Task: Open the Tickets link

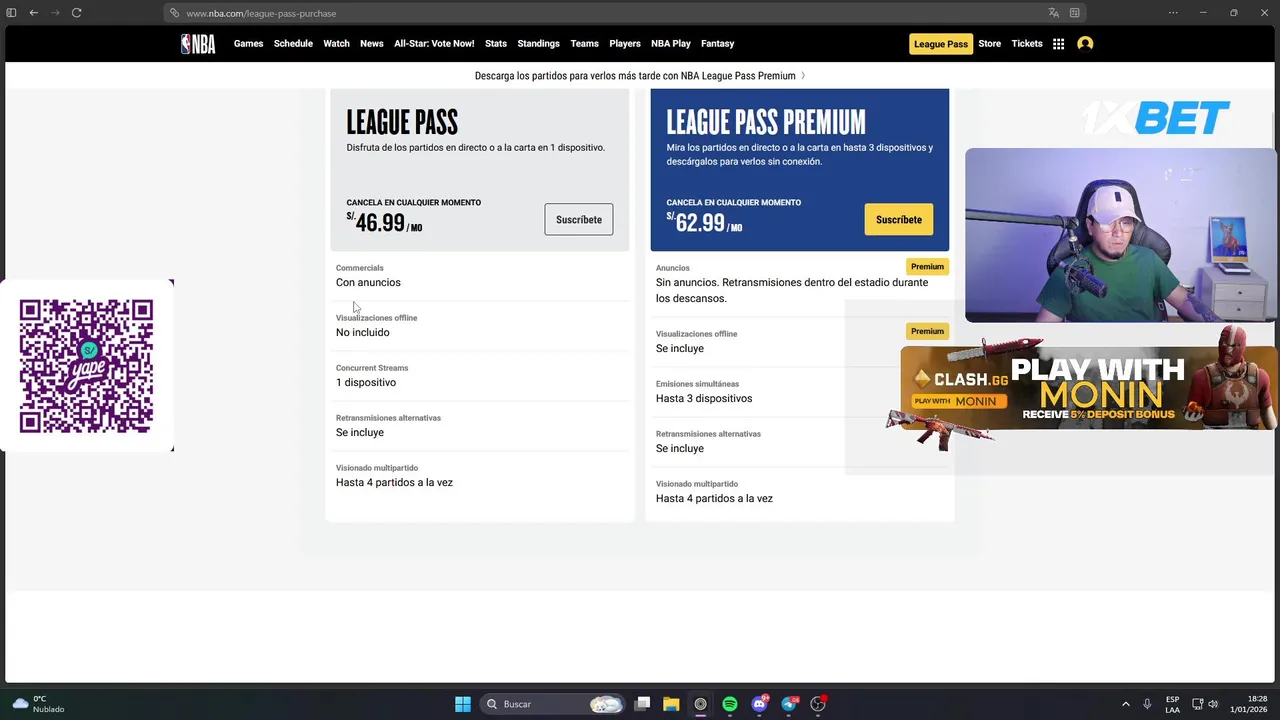Action: 1027,44
